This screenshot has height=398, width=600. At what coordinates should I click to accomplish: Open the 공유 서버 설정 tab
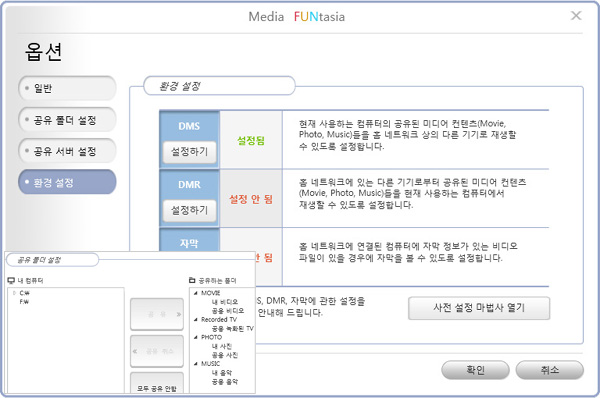click(67, 151)
